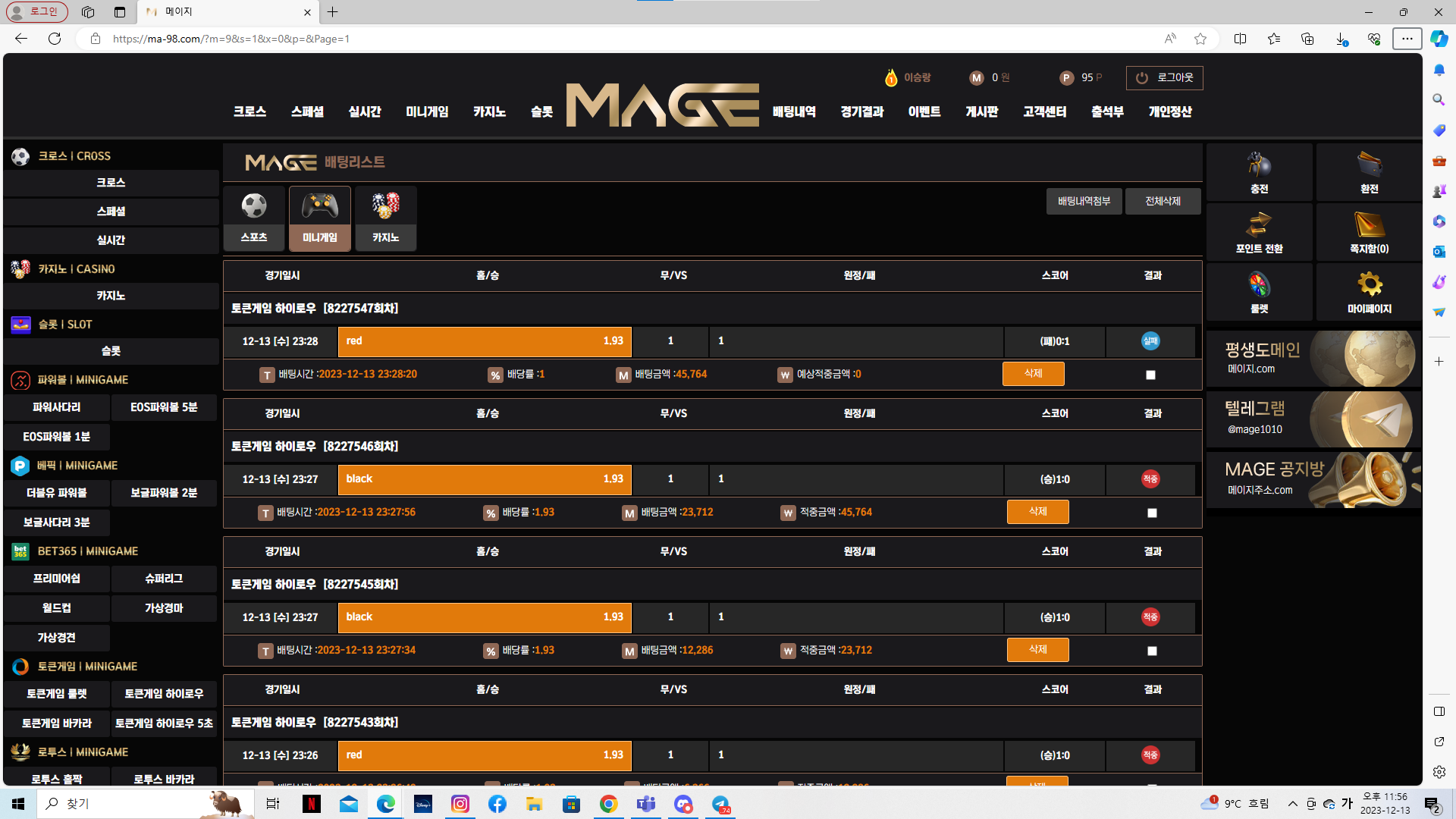Click the 전체삭제 button
Screen dimensions: 1456x819
1163,201
